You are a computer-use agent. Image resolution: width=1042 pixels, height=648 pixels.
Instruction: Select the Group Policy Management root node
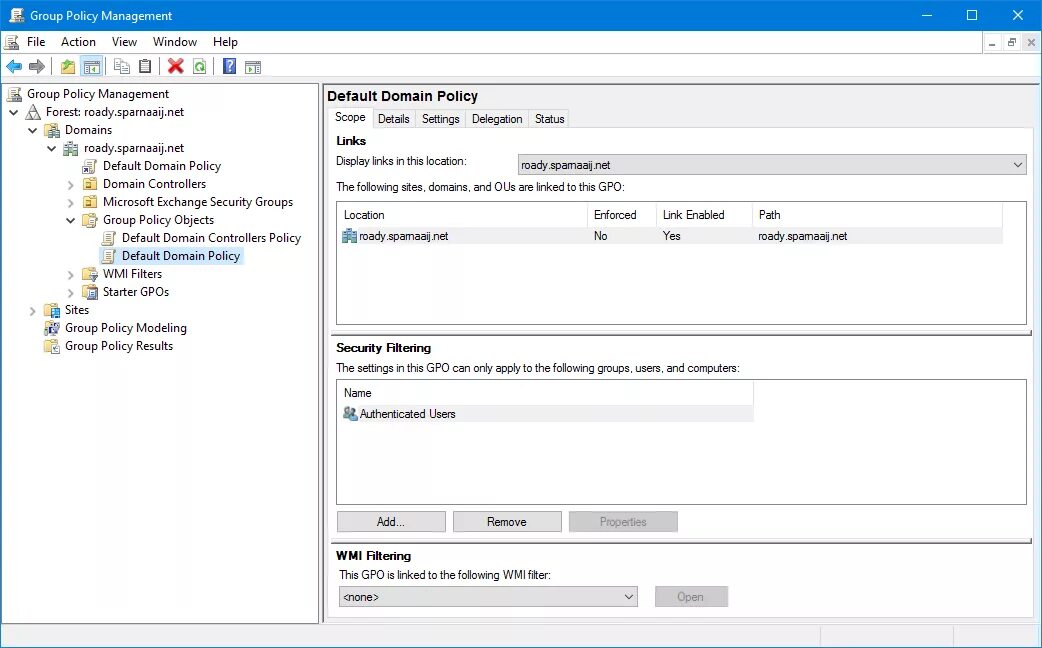pyautogui.click(x=98, y=94)
